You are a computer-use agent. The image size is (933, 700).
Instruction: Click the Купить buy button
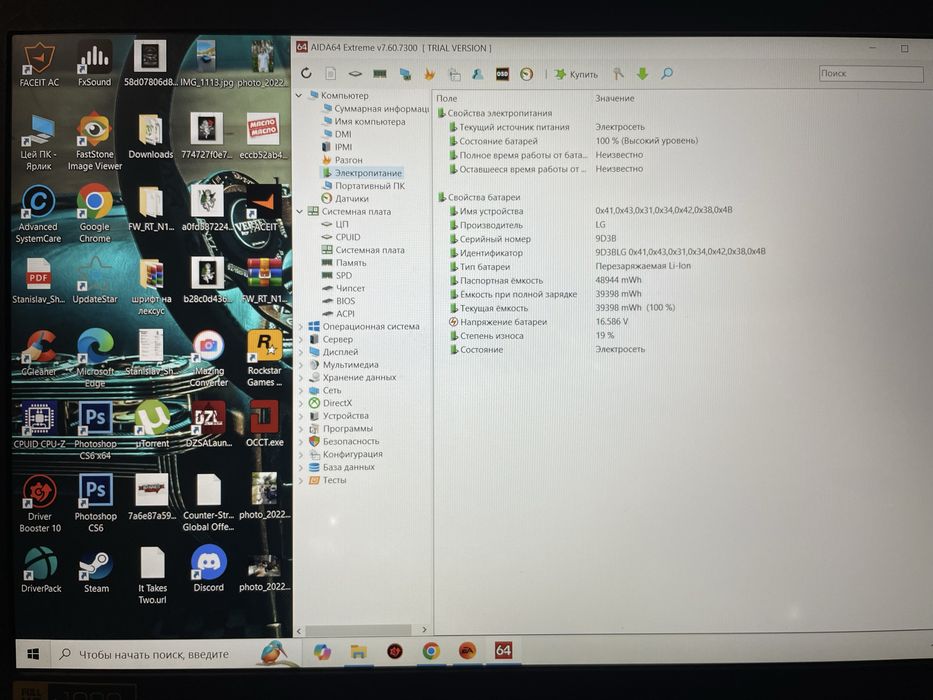pos(576,74)
